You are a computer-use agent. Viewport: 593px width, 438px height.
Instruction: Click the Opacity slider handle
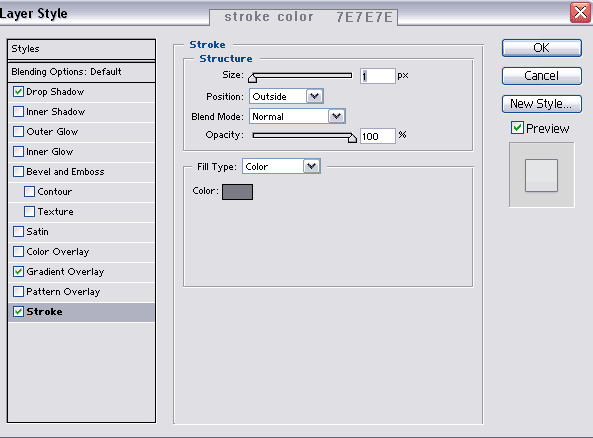[x=352, y=138]
